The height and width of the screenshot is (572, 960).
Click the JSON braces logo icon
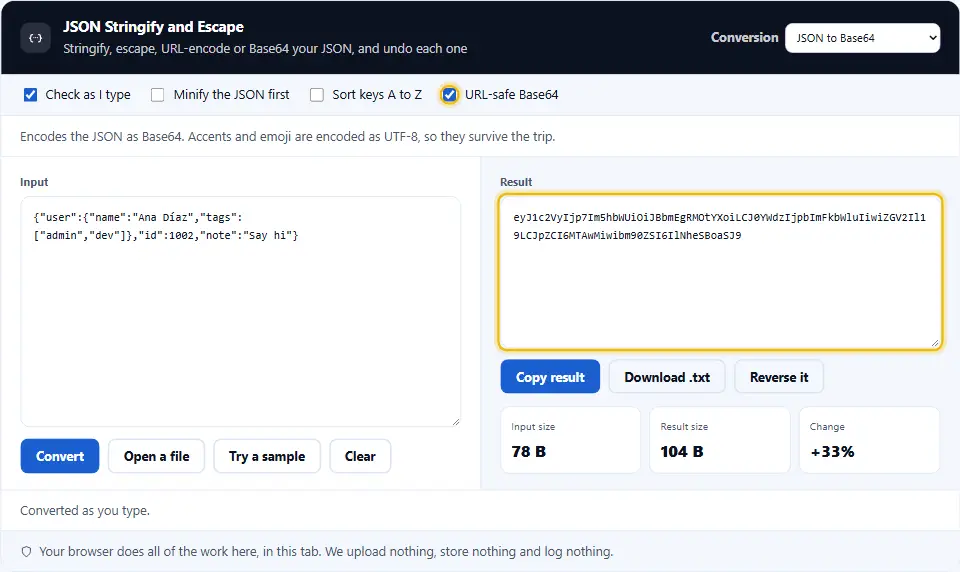[x=36, y=38]
